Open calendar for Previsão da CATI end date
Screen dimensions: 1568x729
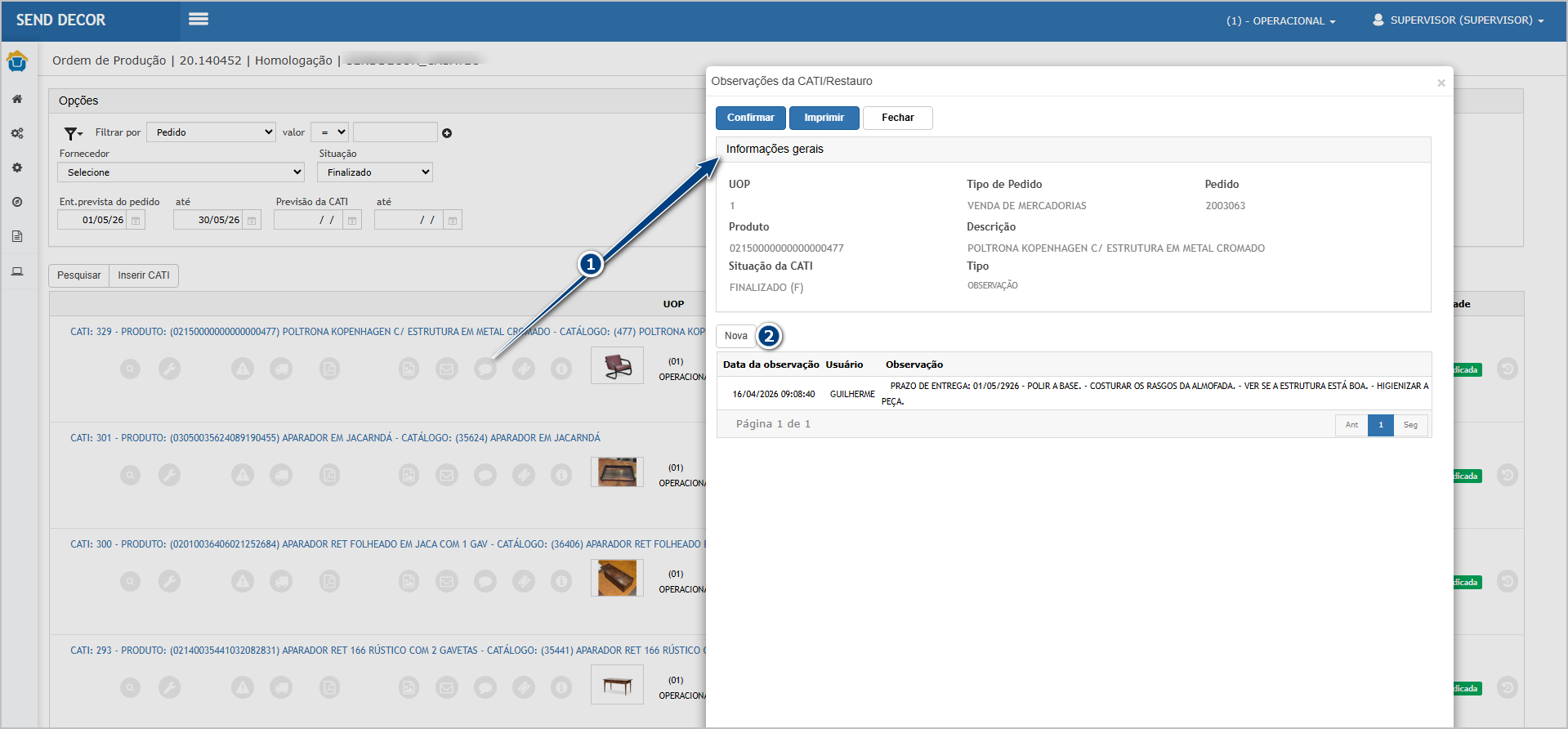tap(453, 221)
